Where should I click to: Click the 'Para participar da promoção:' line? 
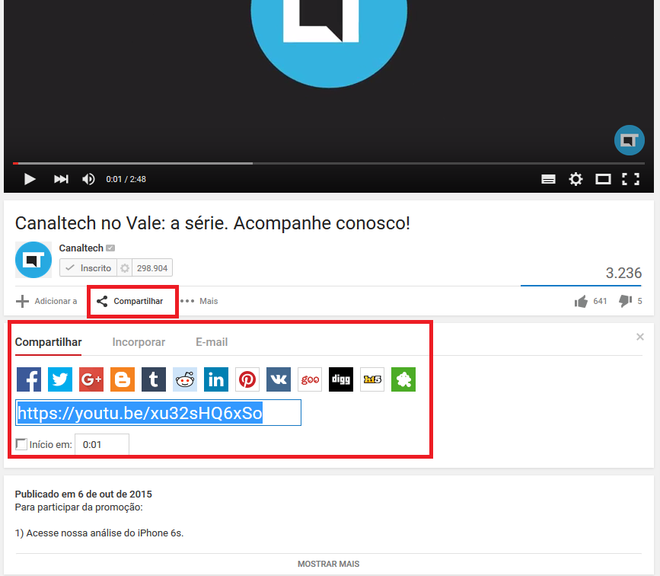coord(79,507)
